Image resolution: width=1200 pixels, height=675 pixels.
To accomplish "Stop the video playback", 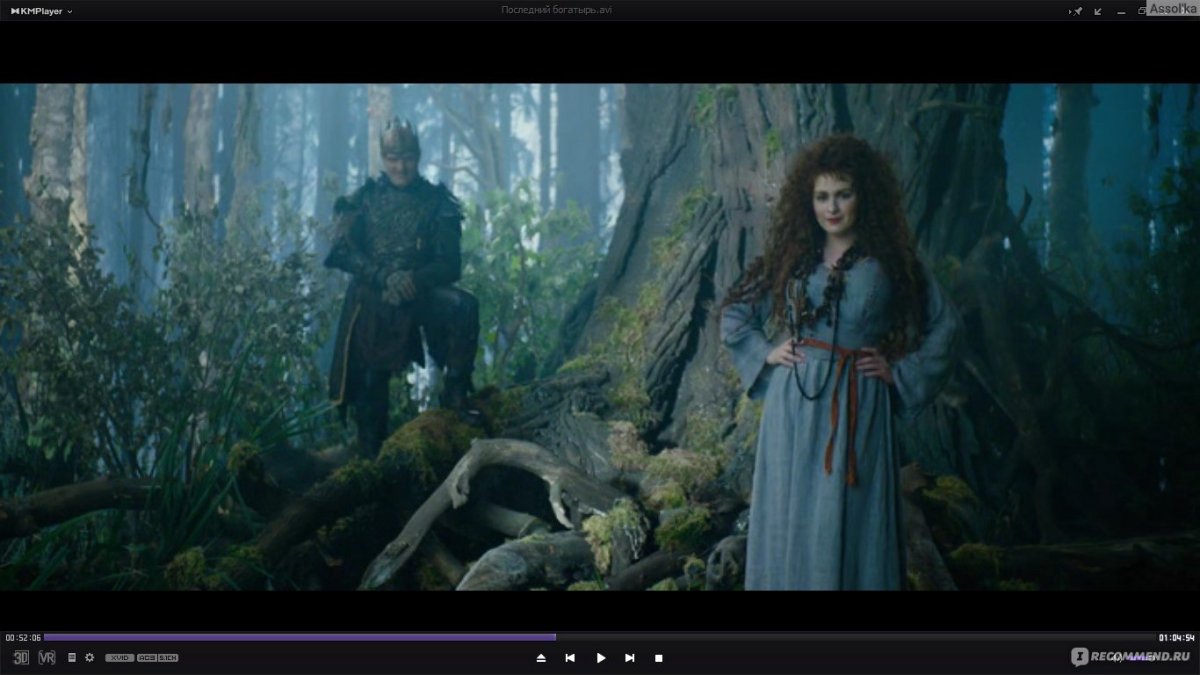I will tap(659, 658).
